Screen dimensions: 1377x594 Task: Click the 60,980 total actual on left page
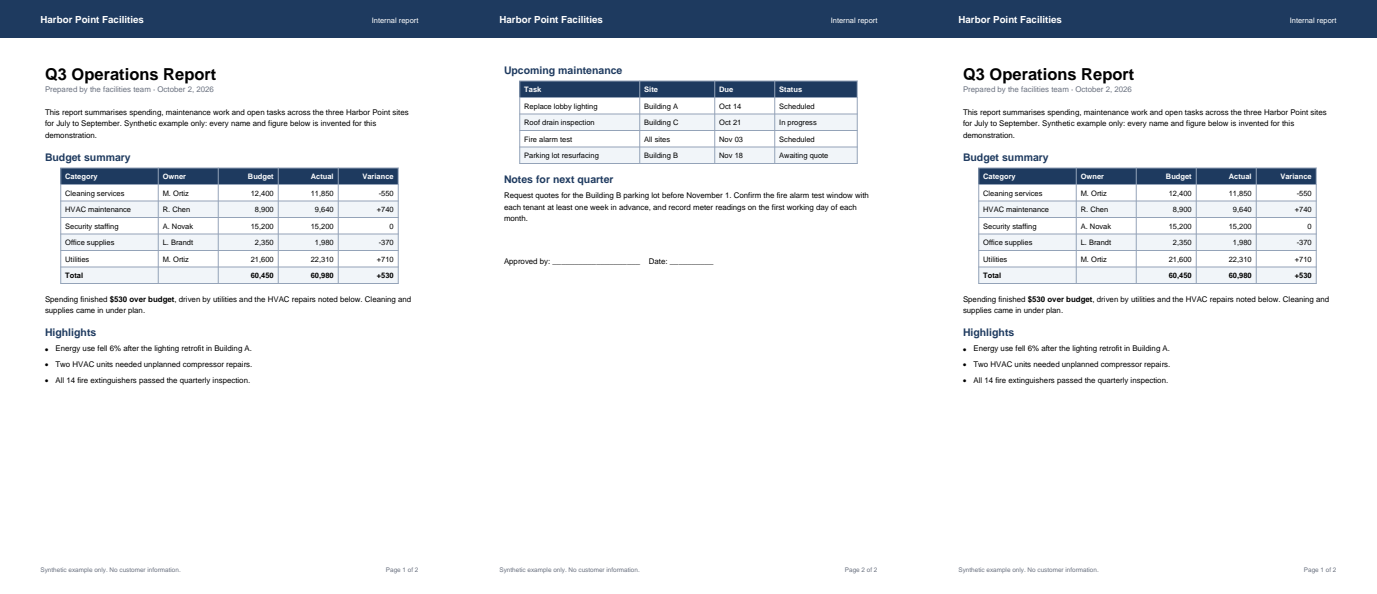coord(309,275)
